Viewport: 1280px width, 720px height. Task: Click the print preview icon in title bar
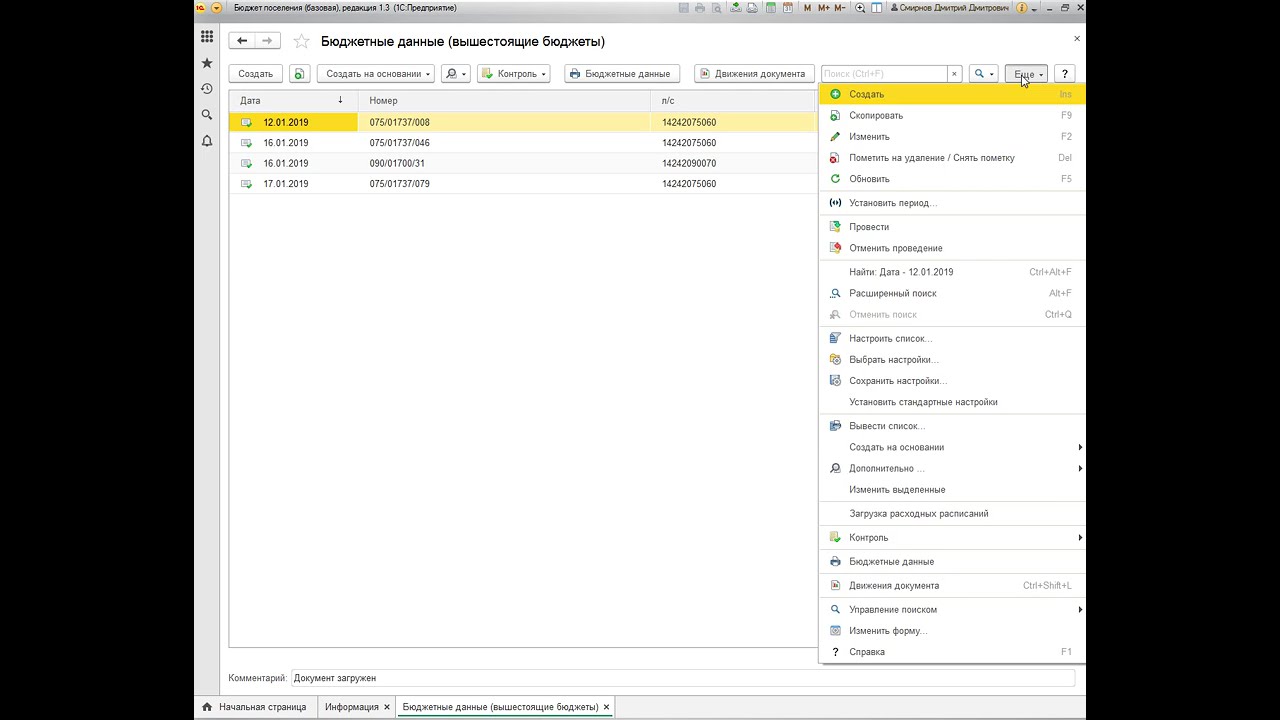tap(717, 8)
